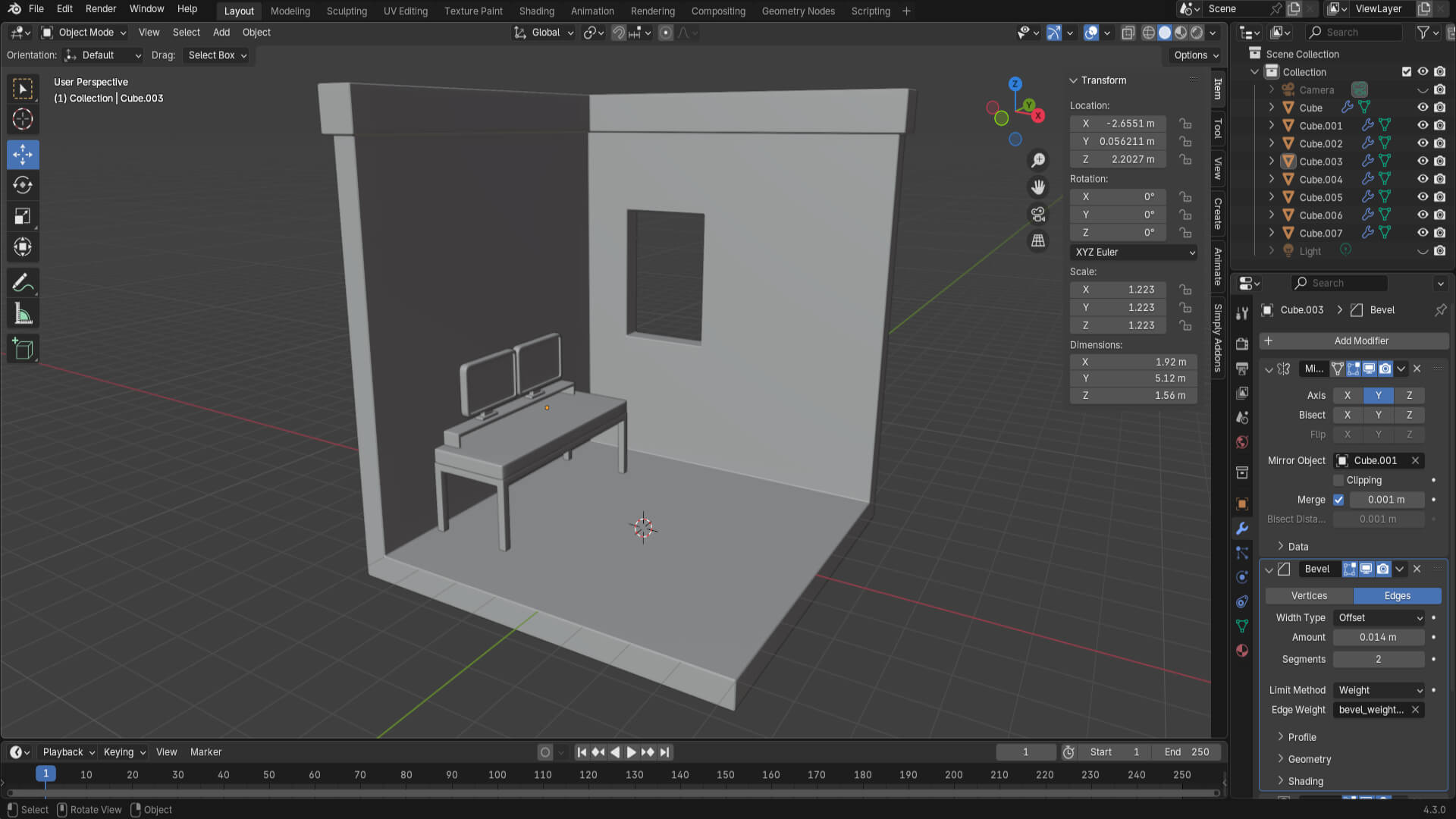Image resolution: width=1456 pixels, height=819 pixels.
Task: Open the Render menu
Action: pos(100,9)
